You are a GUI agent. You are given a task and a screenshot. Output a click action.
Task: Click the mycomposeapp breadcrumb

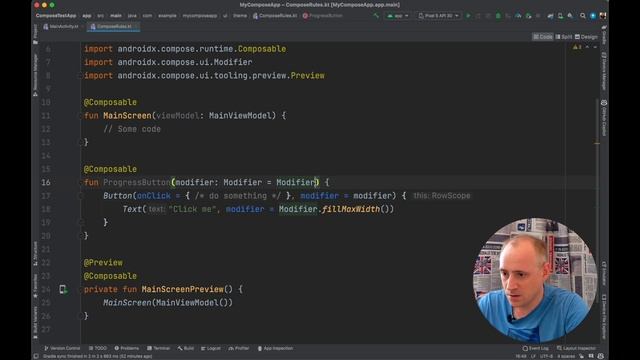(200, 16)
